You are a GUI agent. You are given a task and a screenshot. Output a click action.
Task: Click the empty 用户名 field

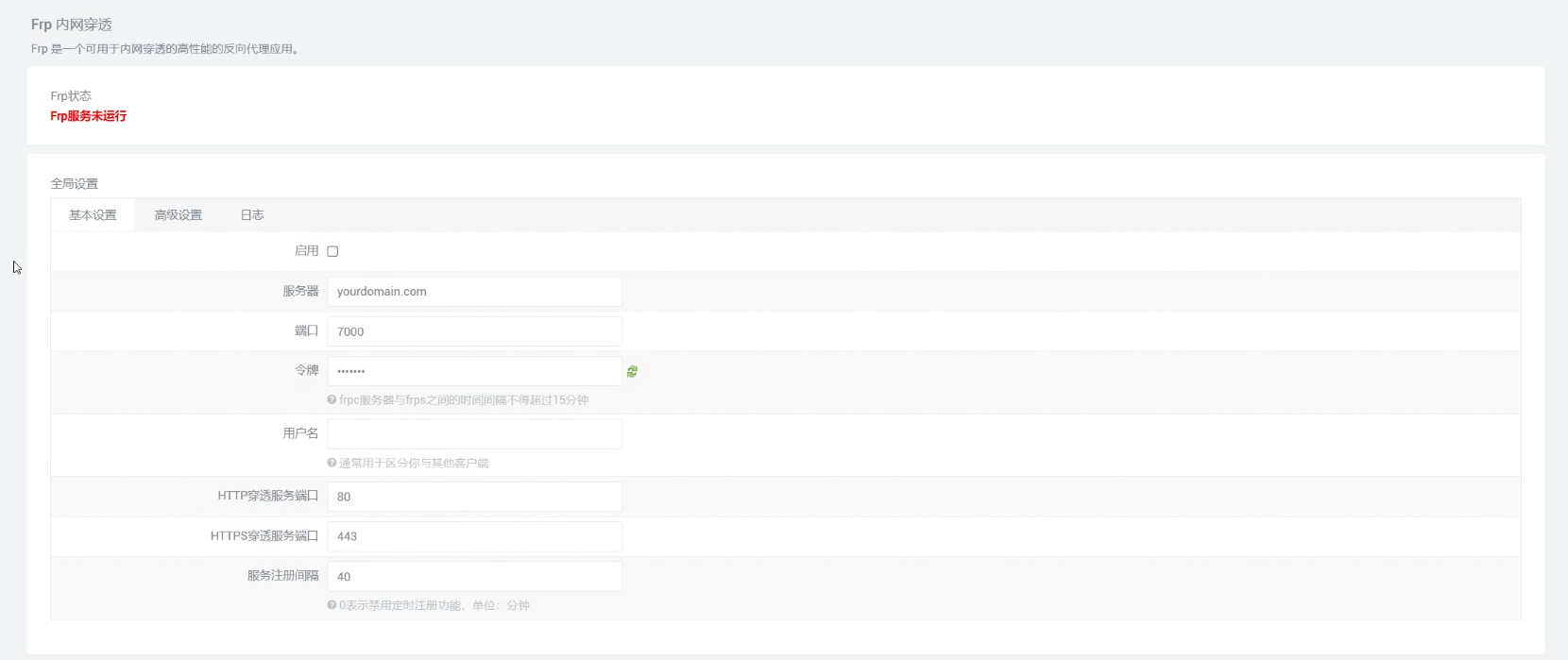(474, 434)
